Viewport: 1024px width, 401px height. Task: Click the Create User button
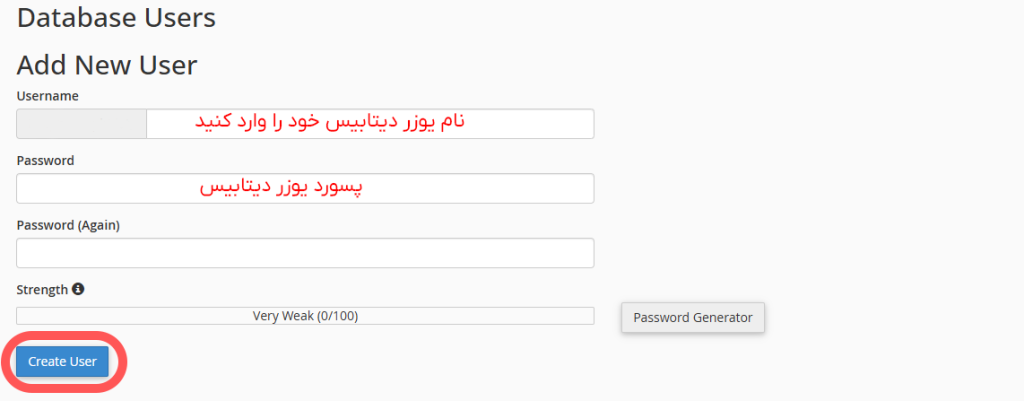point(62,361)
